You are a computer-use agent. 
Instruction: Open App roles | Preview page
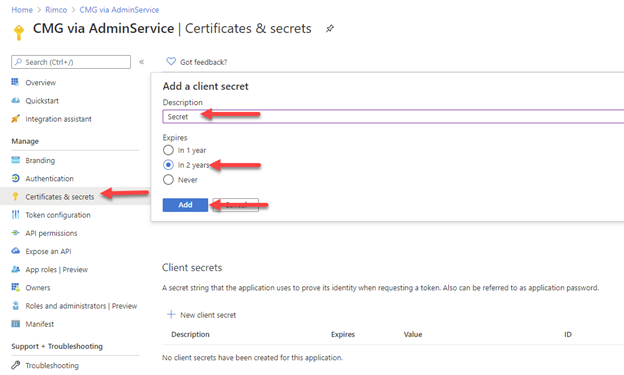[57, 270]
